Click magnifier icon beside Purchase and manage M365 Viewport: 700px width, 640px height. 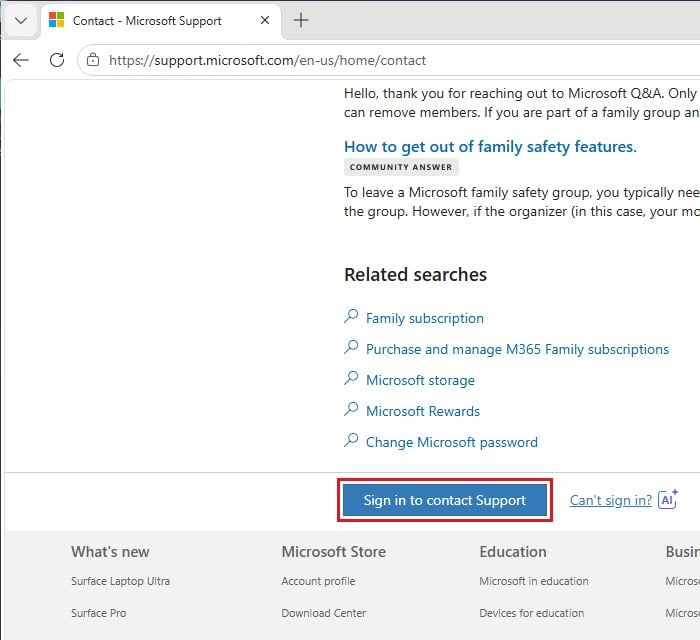(351, 347)
